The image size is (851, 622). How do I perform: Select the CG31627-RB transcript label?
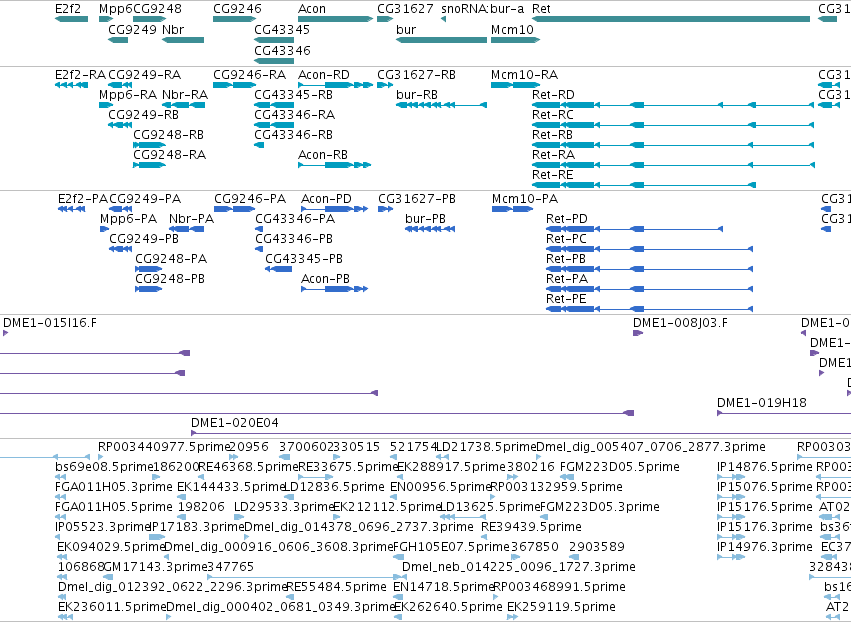point(416,74)
